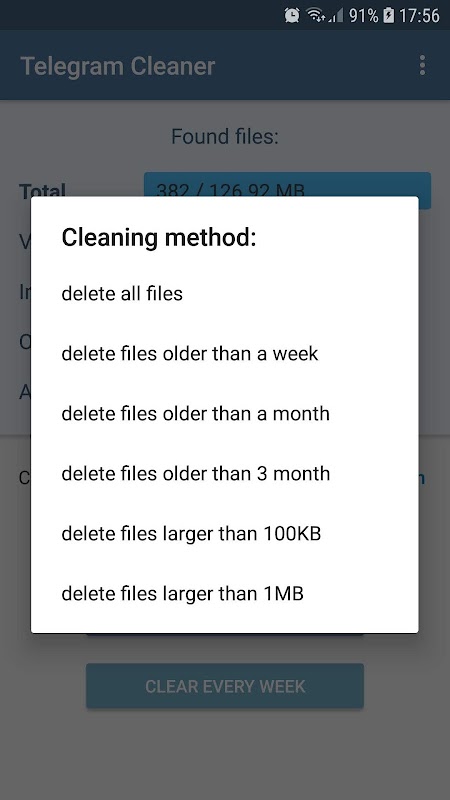Tap the Telegram Cleaner app title
The height and width of the screenshot is (800, 450).
click(118, 66)
